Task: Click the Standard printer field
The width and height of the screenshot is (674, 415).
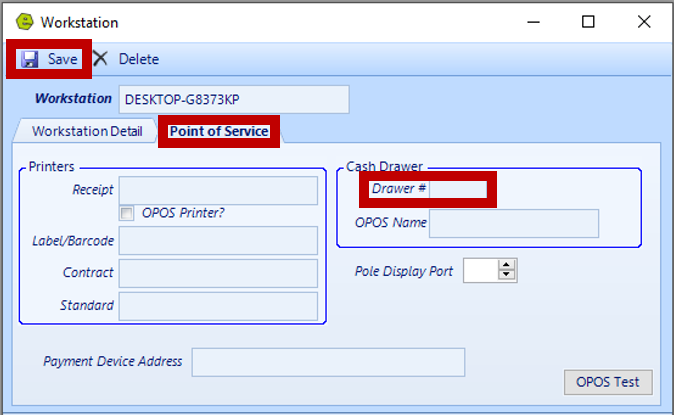Action: [218, 306]
